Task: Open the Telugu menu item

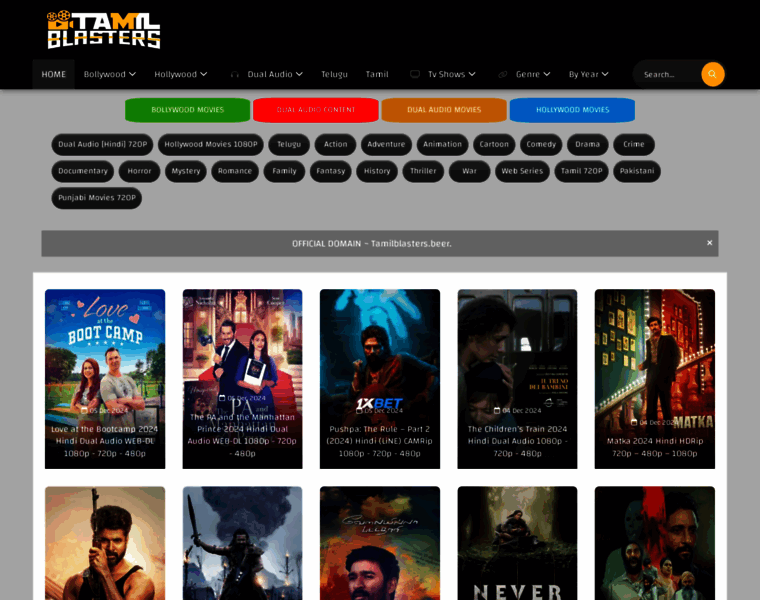Action: point(334,74)
